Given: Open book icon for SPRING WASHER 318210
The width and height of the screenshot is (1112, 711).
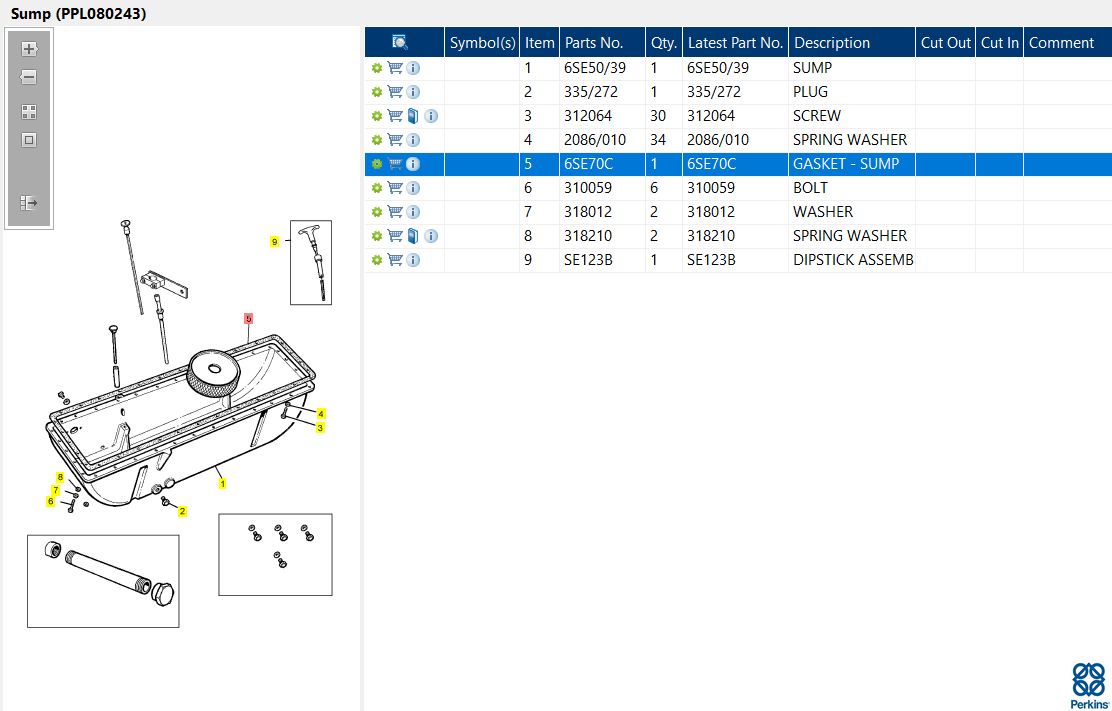Looking at the screenshot, I should 413,236.
